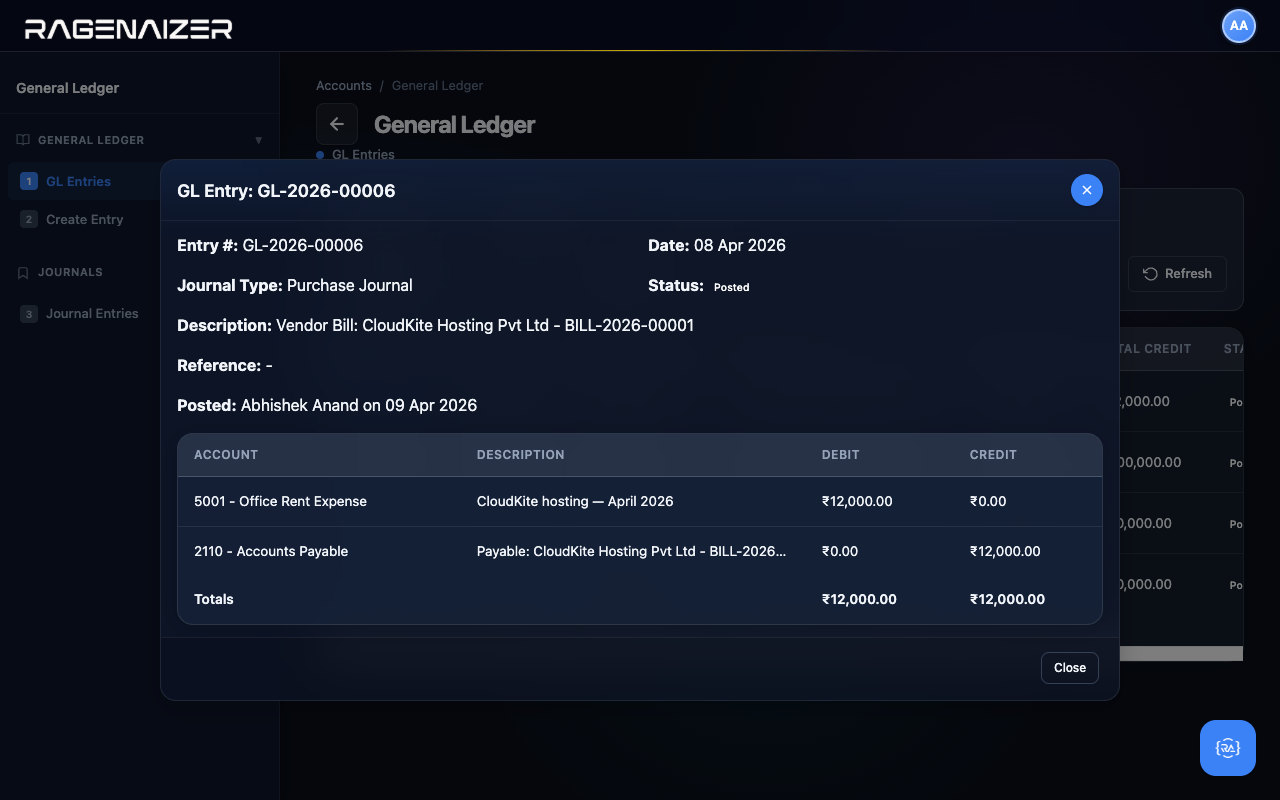Click CloudKite hosting — April 2026 description

[x=575, y=501]
